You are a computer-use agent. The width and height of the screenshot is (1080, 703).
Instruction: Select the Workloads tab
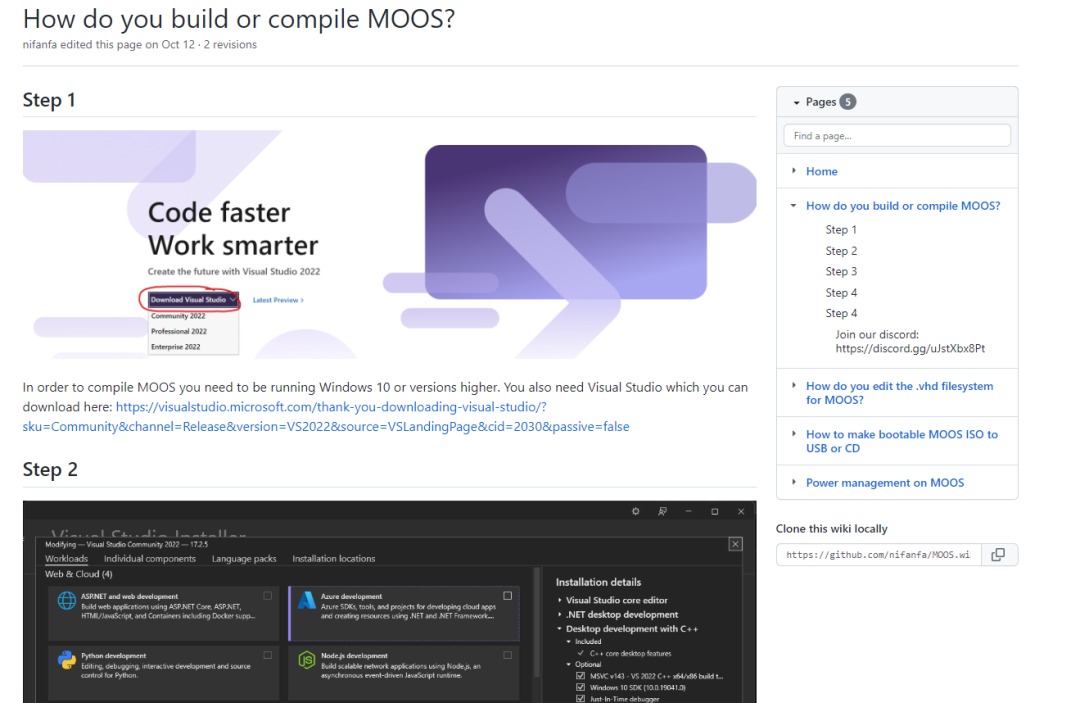point(66,558)
